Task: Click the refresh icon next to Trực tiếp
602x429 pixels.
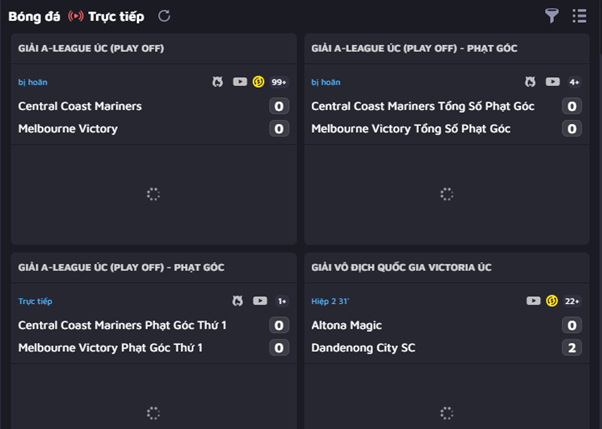Action: tap(164, 16)
